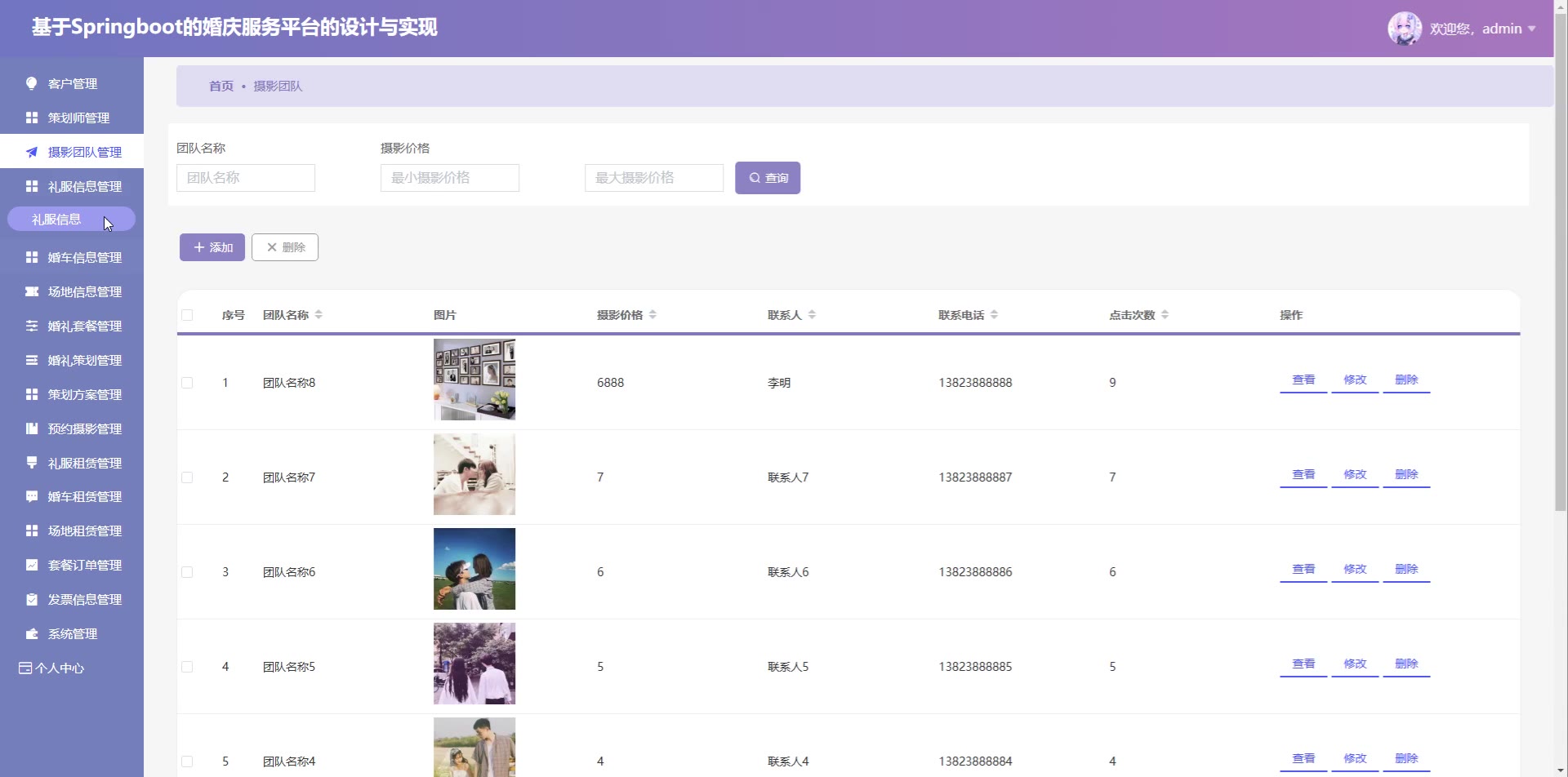Click the 发票信息管理 clipboard icon
The width and height of the screenshot is (1568, 777).
pos(32,599)
